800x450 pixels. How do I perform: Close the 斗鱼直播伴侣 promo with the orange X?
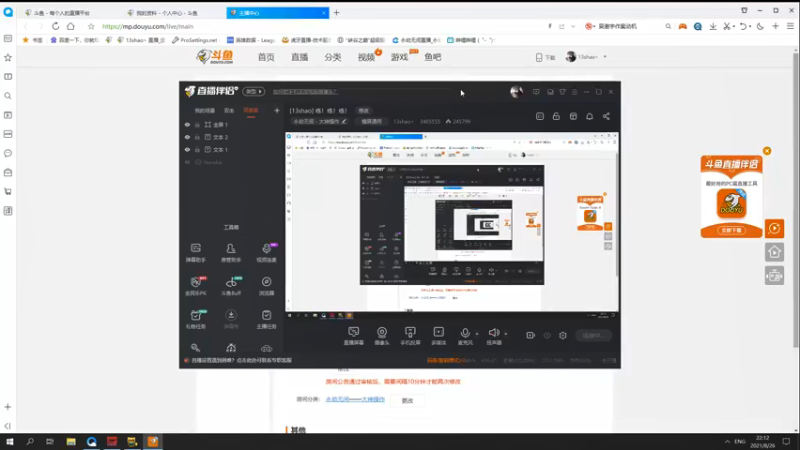767,151
